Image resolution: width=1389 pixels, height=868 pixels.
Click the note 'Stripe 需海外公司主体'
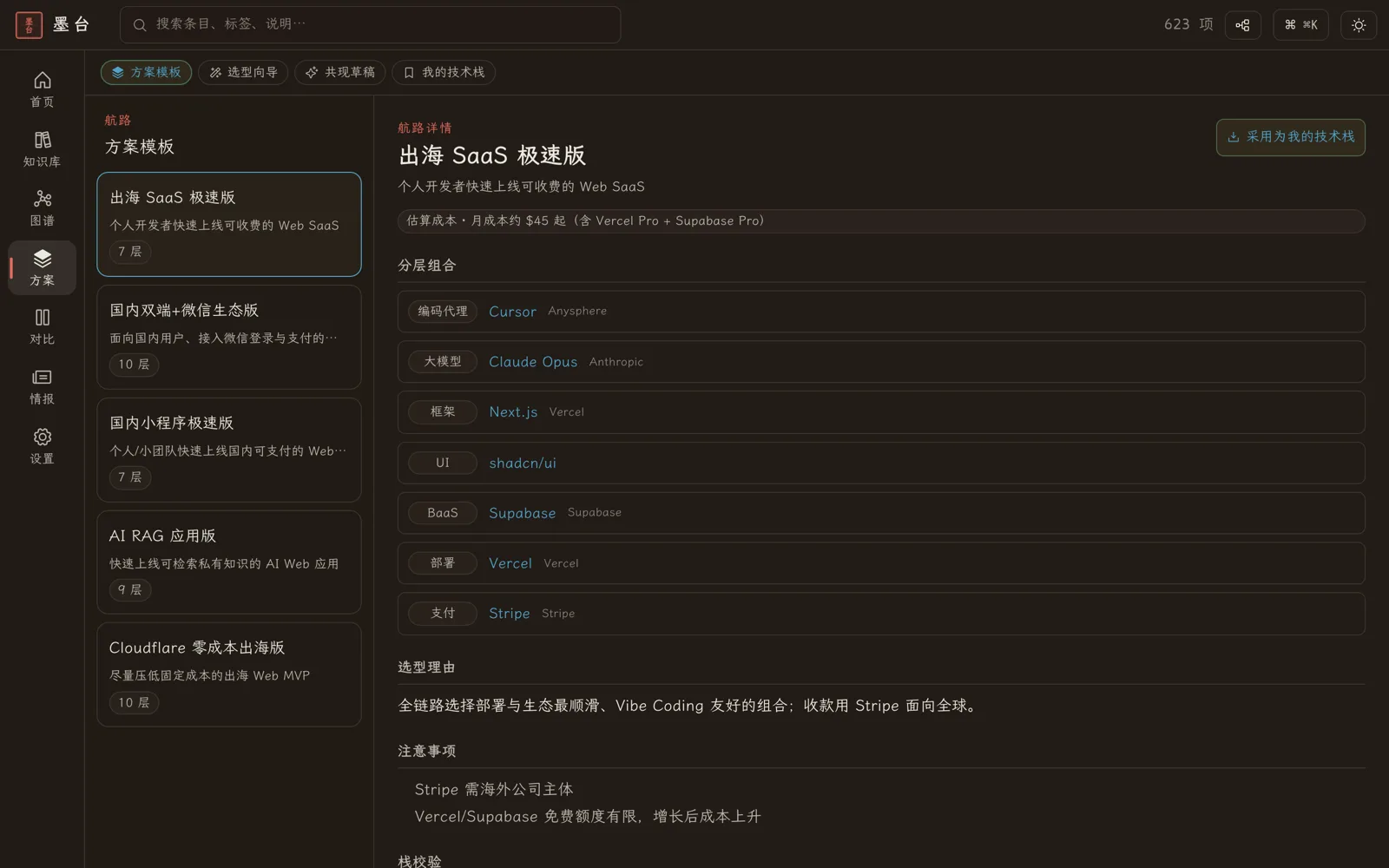point(494,790)
